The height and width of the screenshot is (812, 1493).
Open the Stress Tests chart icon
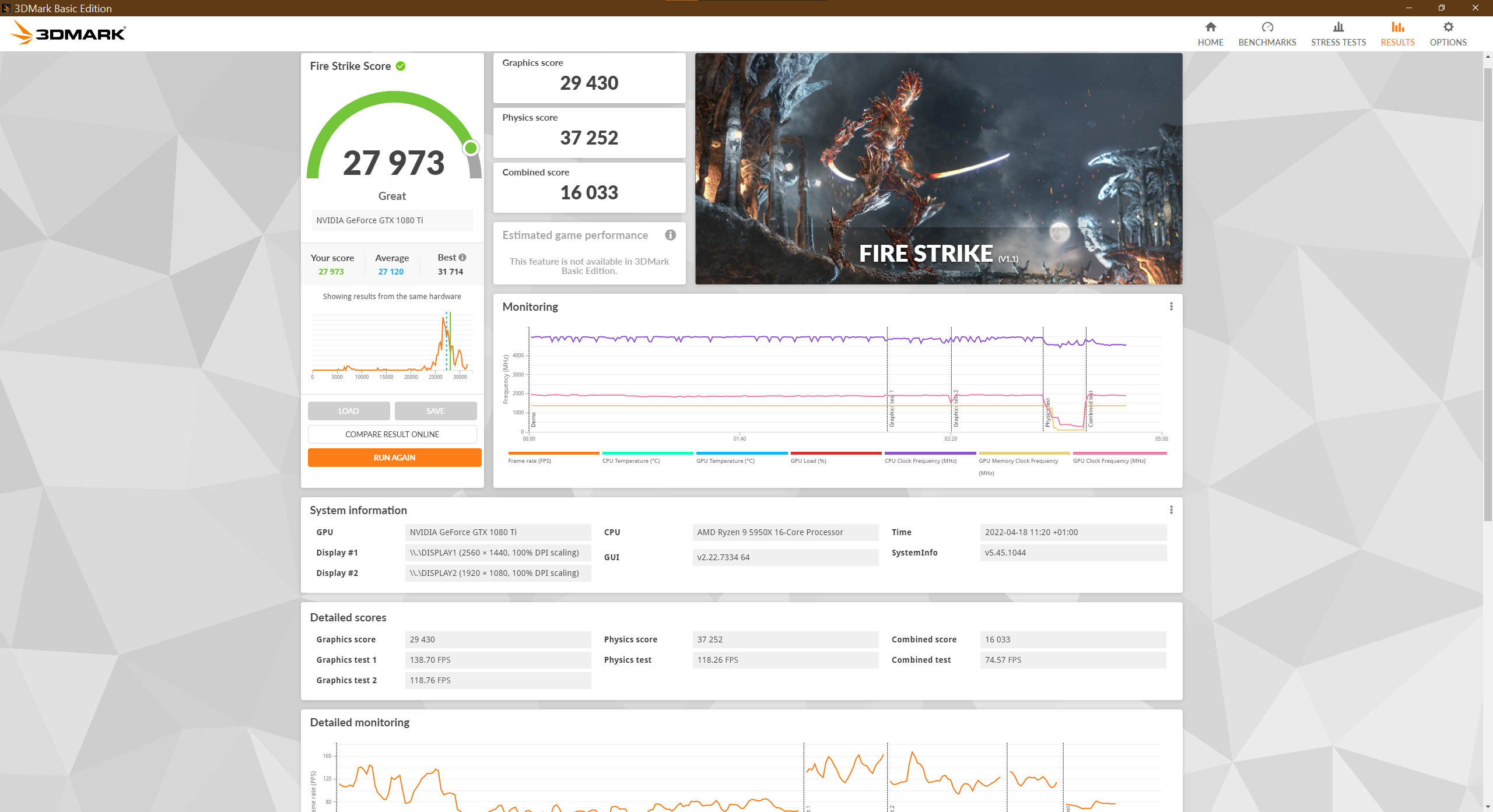click(x=1338, y=27)
